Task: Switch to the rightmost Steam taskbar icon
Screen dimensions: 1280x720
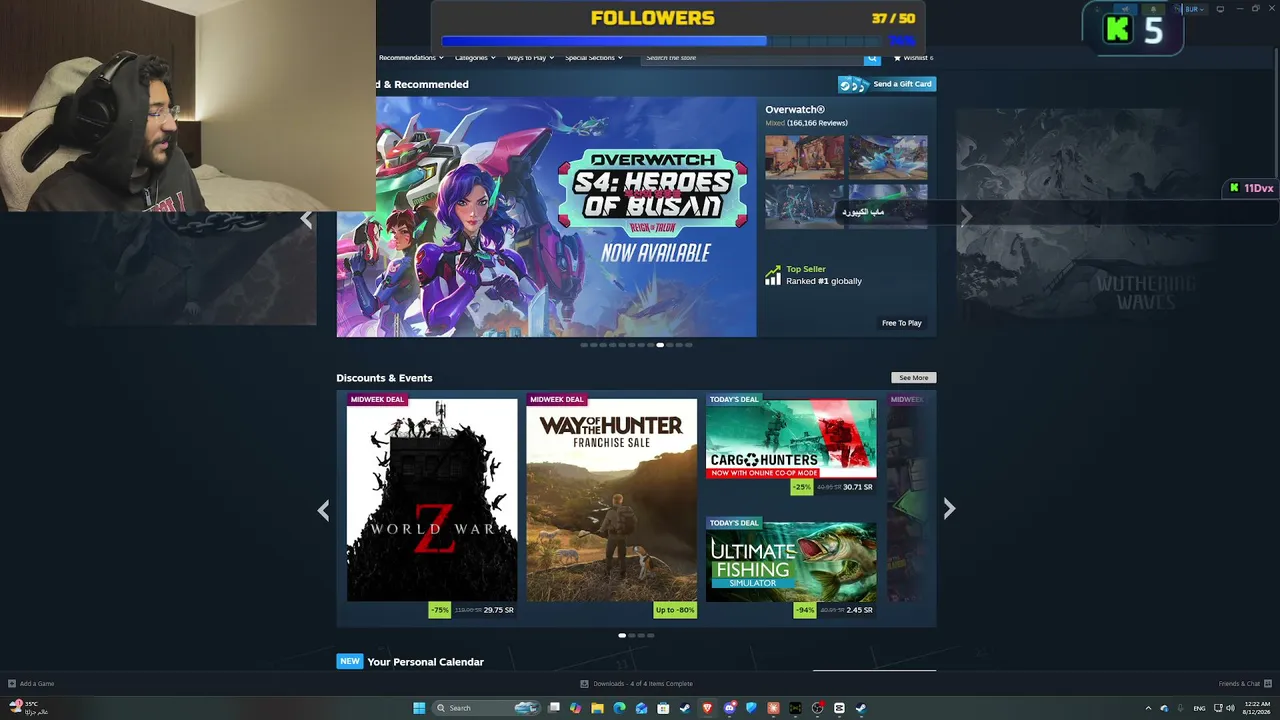Action: click(861, 708)
